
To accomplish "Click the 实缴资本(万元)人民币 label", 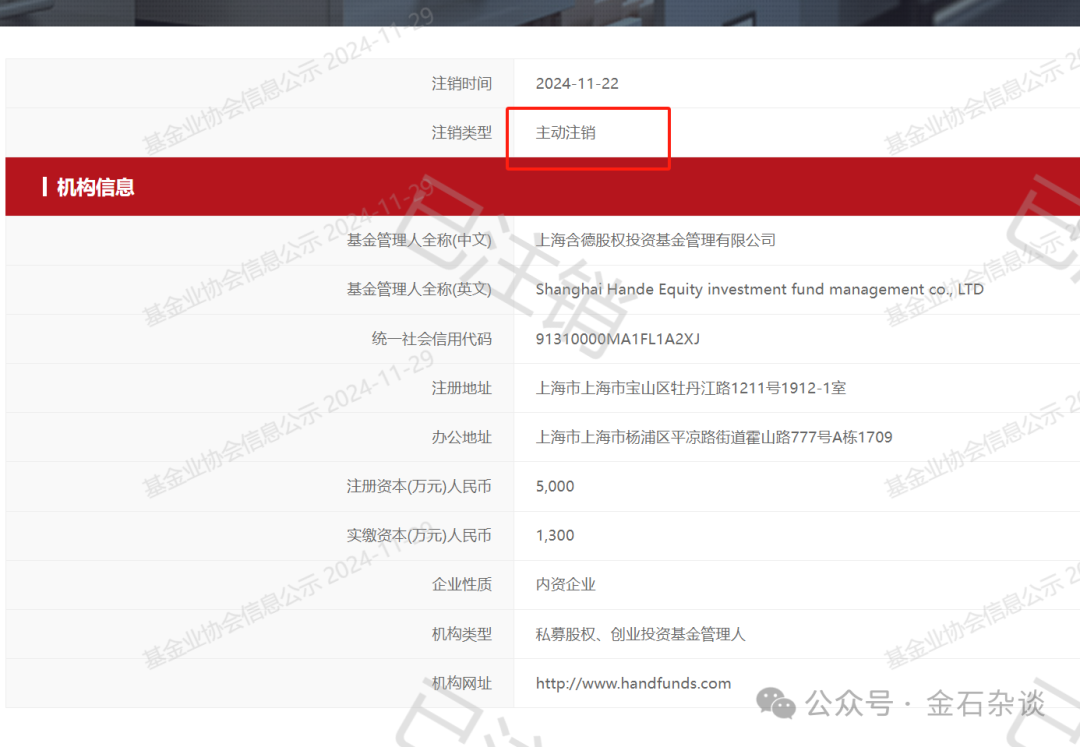I will 419,535.
